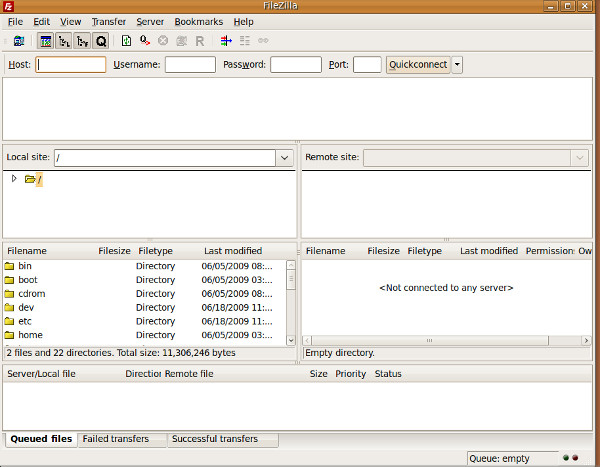This screenshot has width=600, height=467.
Task: Click the Local site path field
Action: point(165,158)
